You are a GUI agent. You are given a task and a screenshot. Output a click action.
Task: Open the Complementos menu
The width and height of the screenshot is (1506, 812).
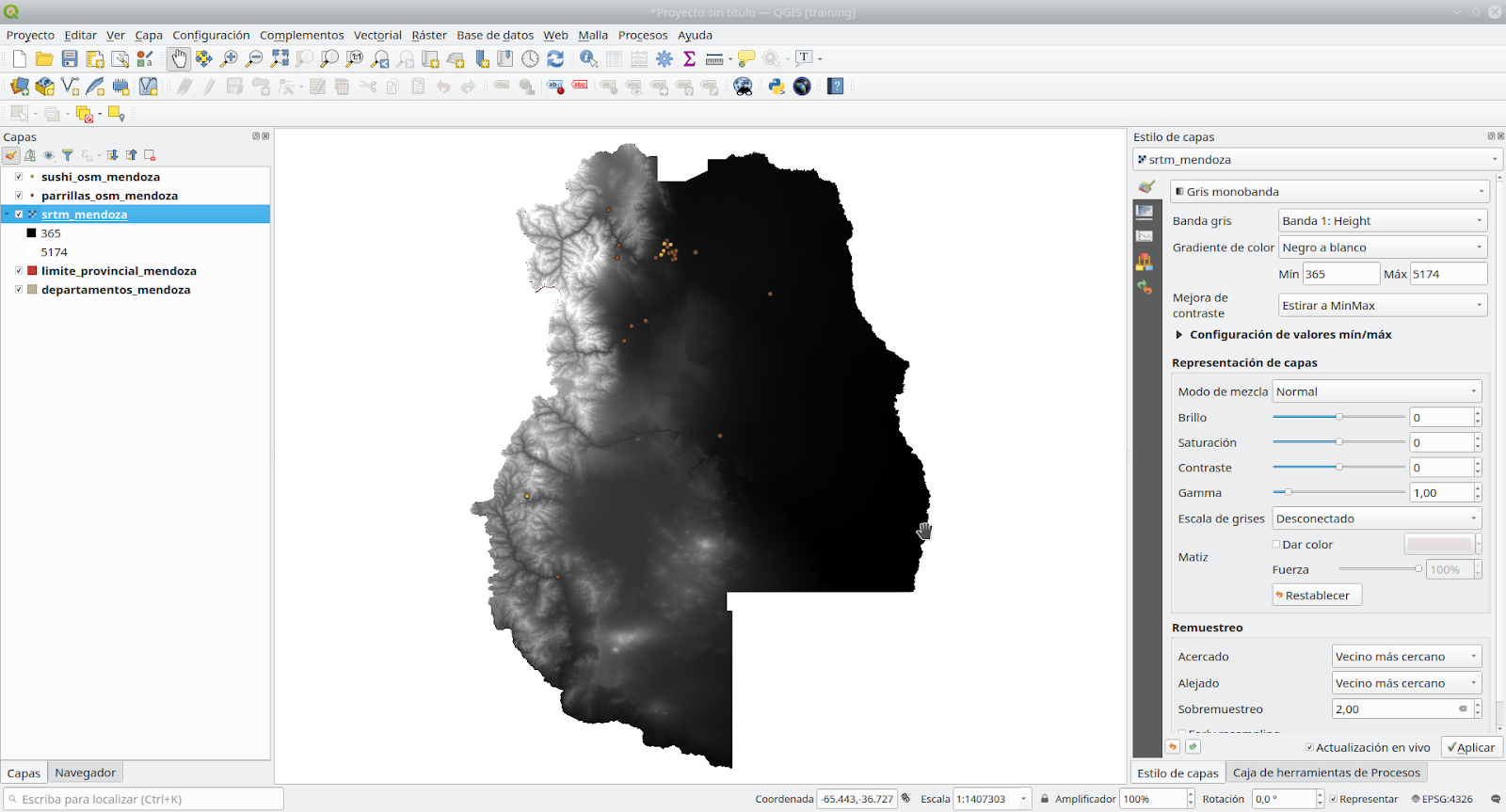(x=301, y=35)
